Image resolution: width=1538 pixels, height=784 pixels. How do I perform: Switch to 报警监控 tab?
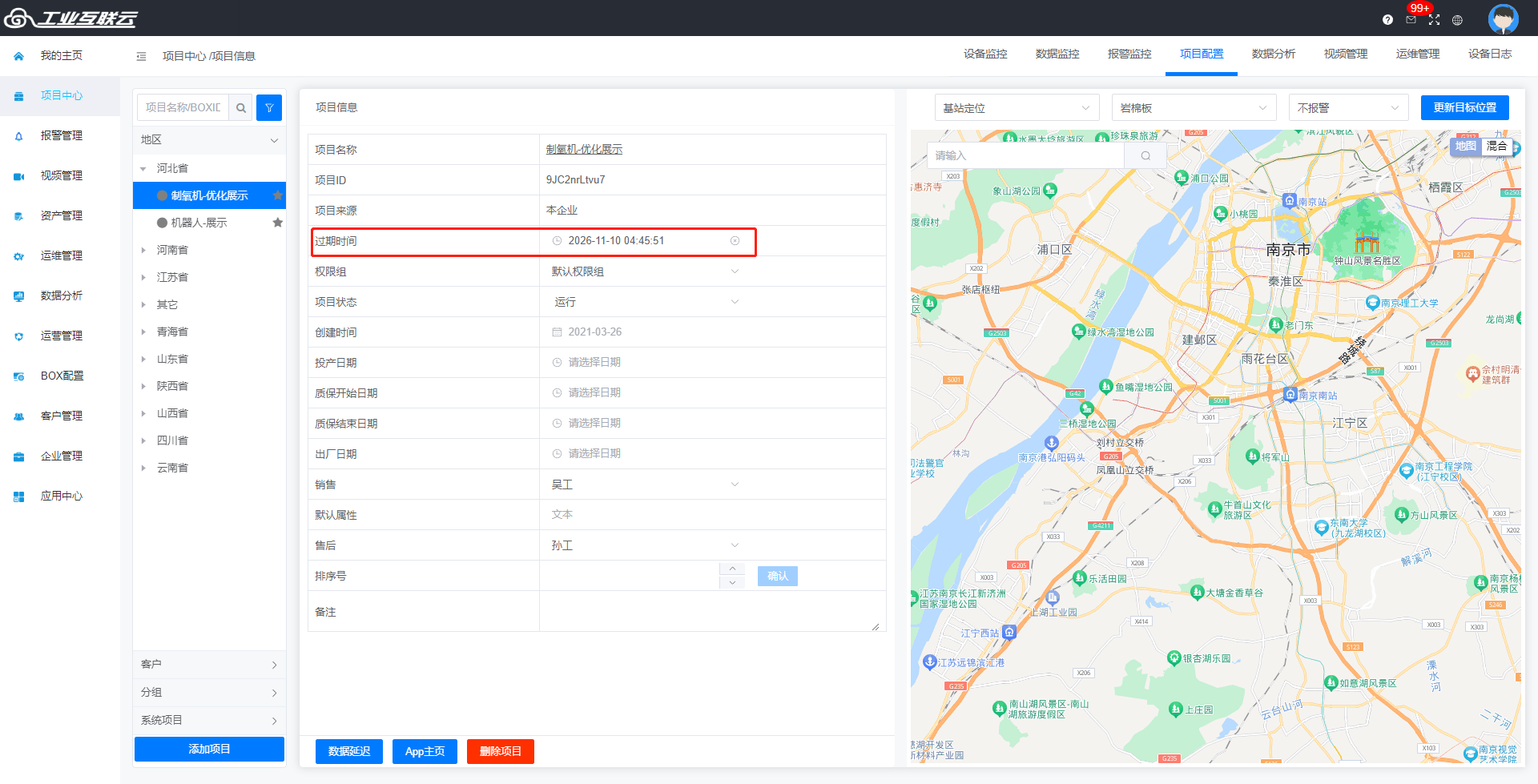[1129, 54]
